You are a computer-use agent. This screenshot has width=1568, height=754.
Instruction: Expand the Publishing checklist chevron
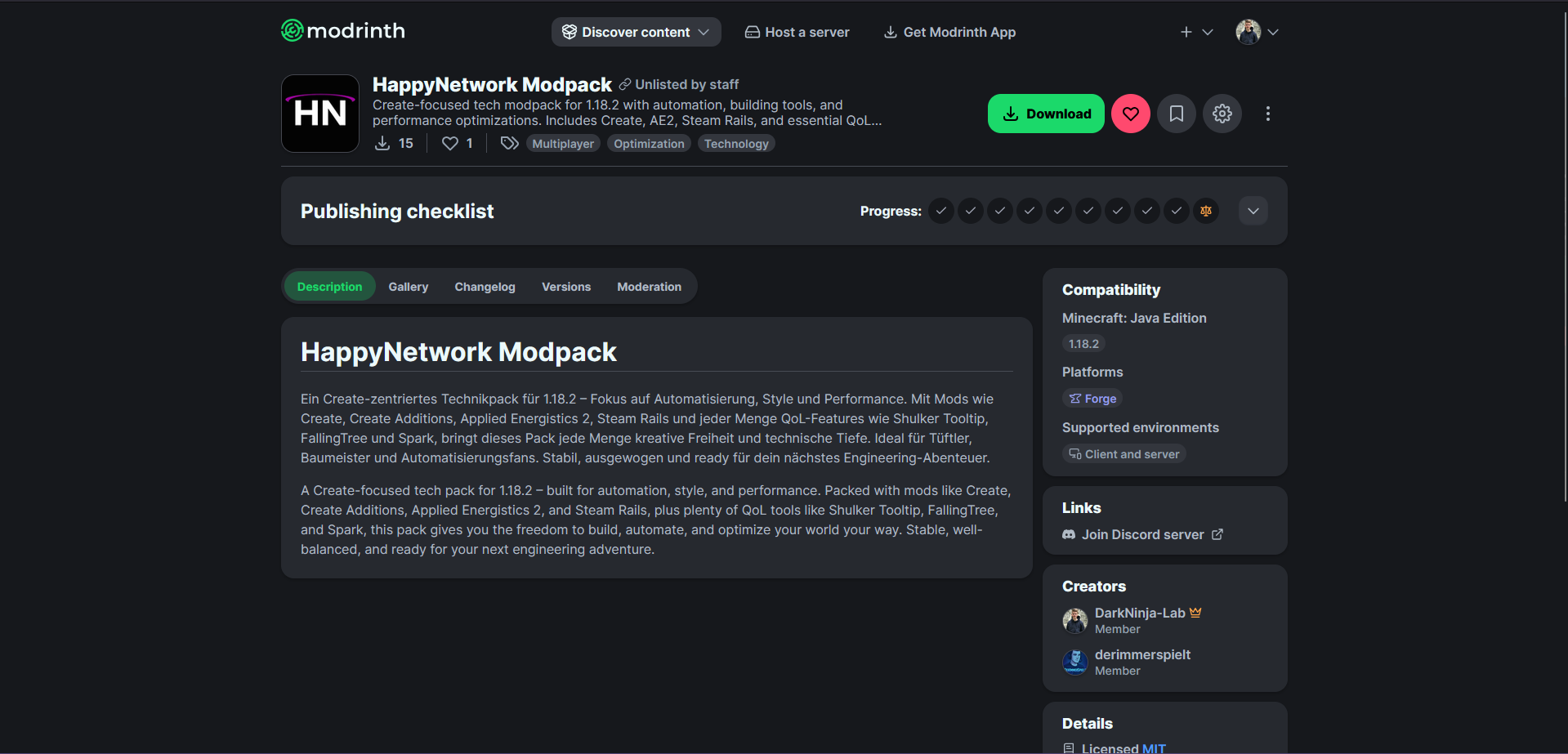point(1253,211)
